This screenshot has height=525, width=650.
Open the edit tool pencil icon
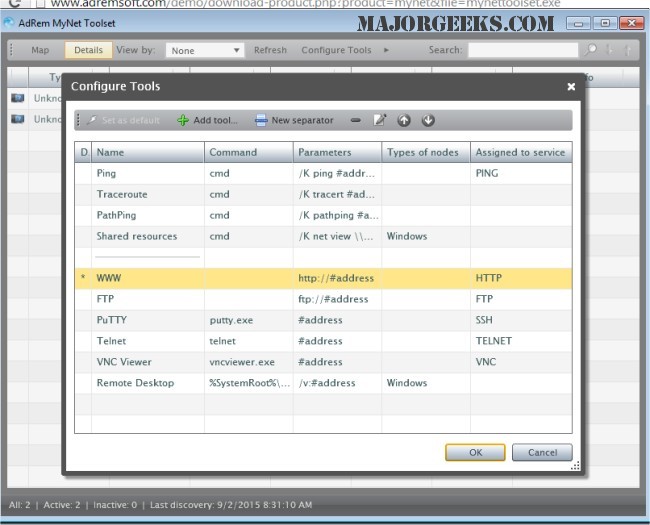[379, 120]
